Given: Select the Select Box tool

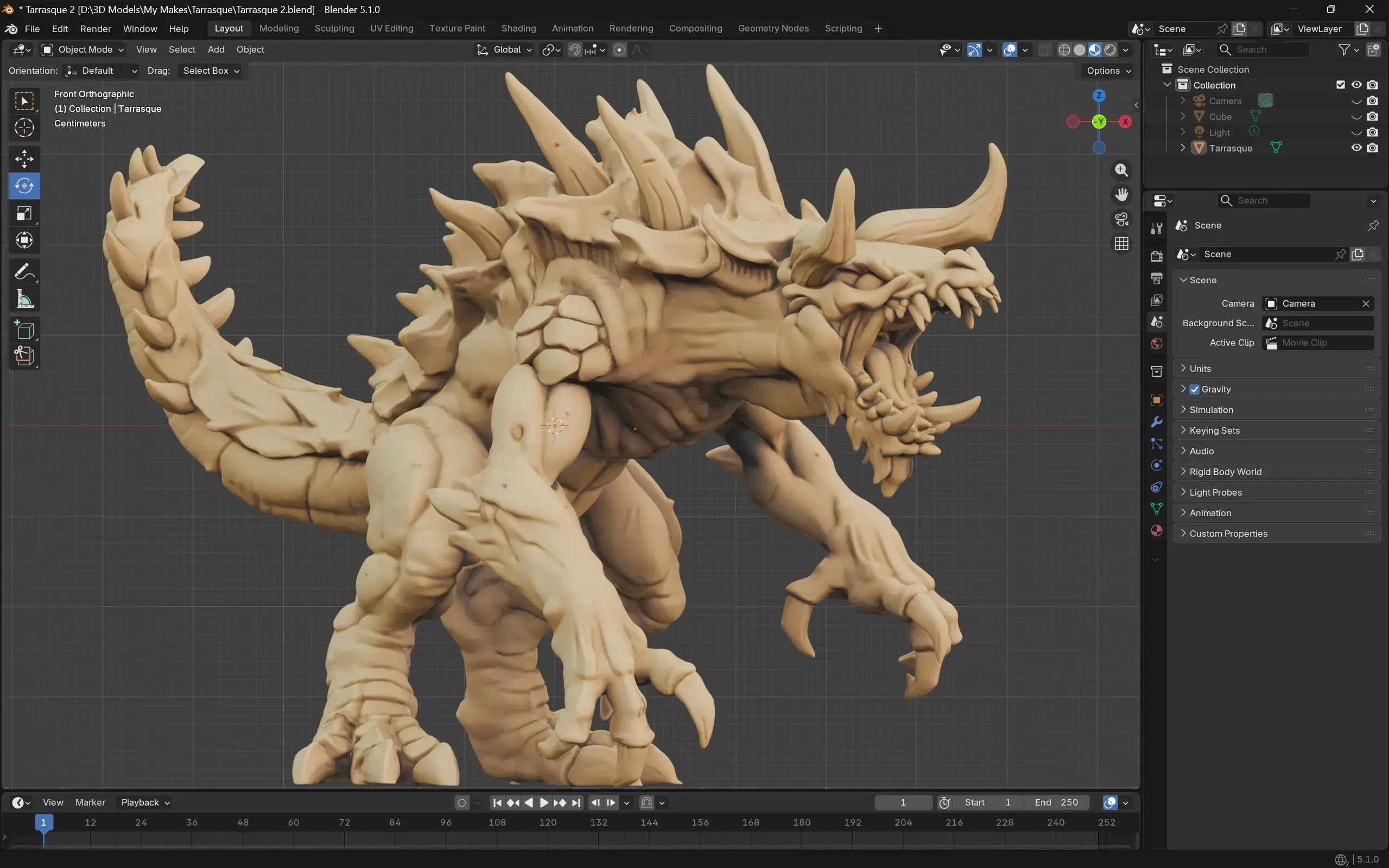Looking at the screenshot, I should 24,102.
